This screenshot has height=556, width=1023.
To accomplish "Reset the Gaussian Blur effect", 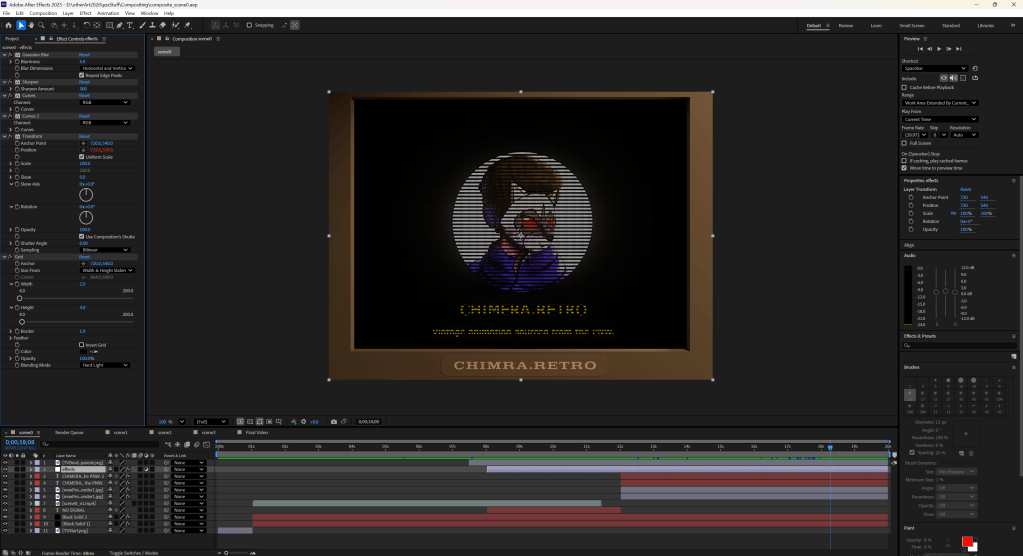I will [84, 55].
